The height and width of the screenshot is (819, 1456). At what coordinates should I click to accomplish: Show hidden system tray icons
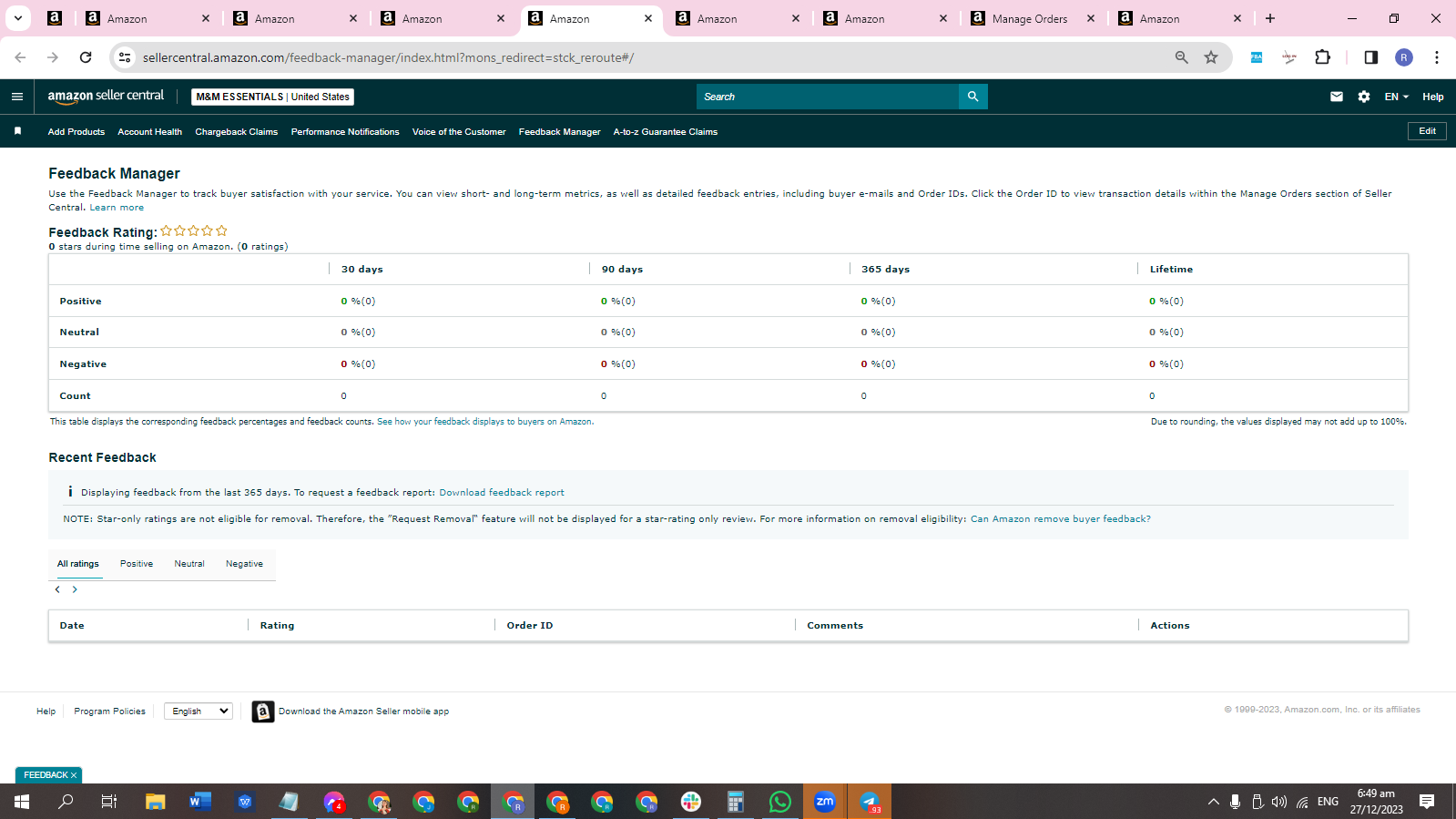coord(1213,802)
